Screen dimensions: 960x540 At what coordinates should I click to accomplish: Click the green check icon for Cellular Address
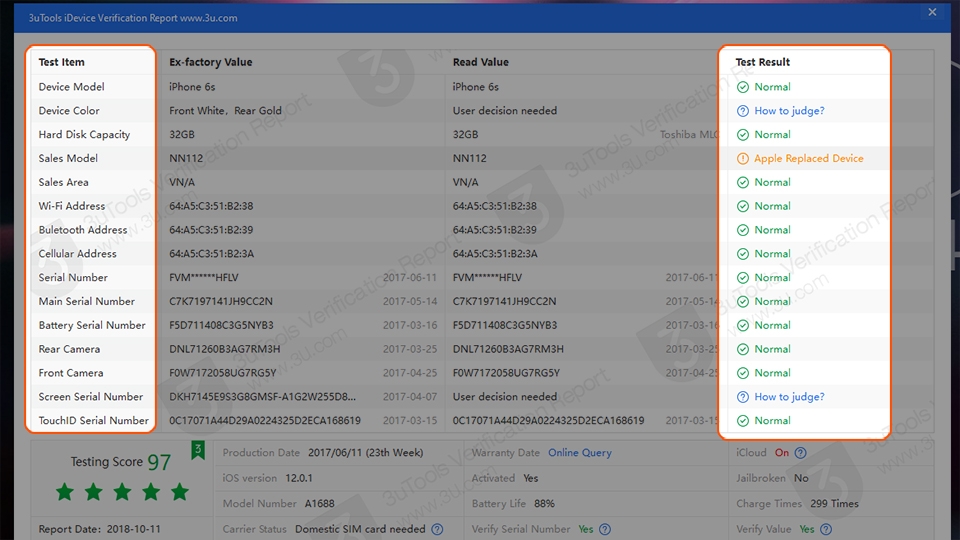[x=743, y=254]
